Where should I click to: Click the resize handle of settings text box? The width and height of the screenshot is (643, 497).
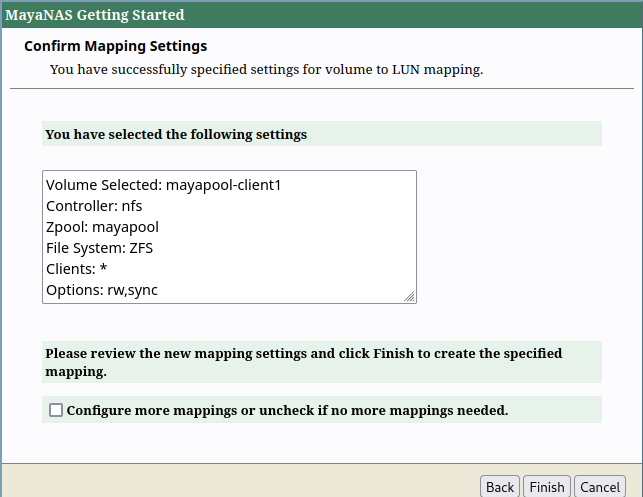pos(409,296)
